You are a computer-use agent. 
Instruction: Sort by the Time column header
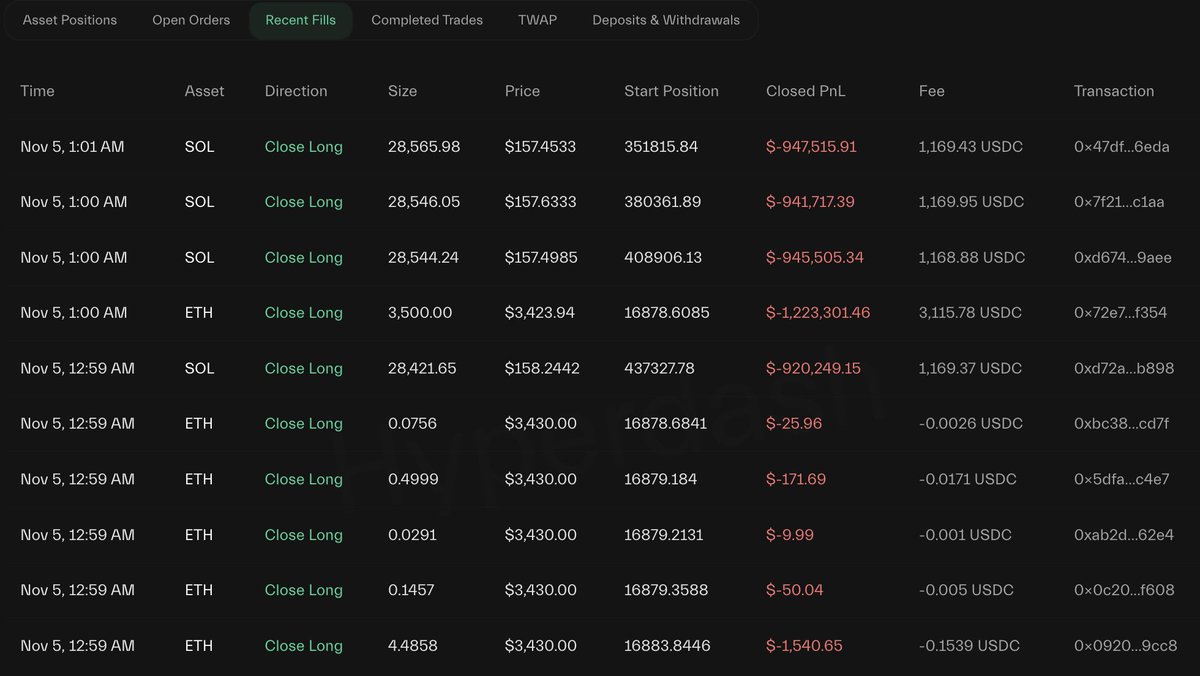click(38, 91)
